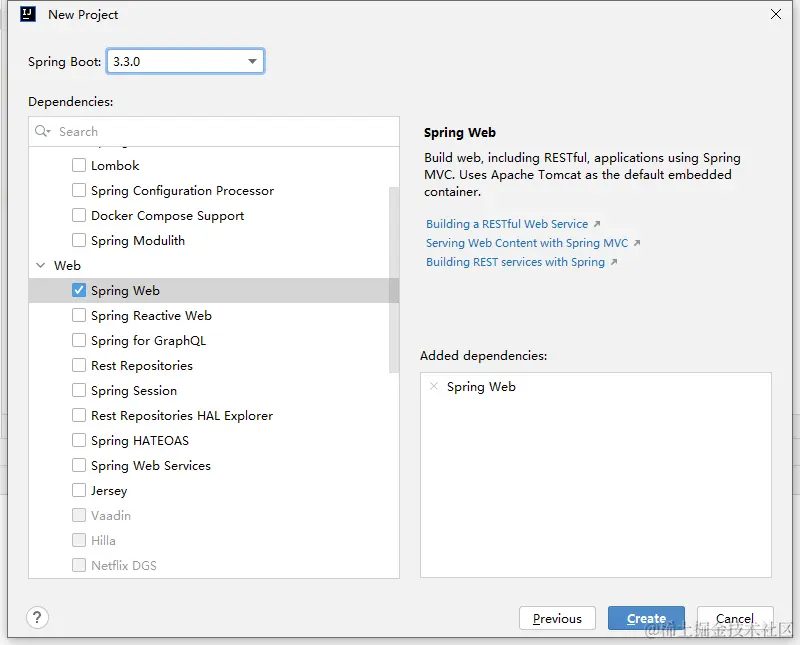This screenshot has width=800, height=645.
Task: Open Building a RESTful Web Service link
Action: click(507, 224)
